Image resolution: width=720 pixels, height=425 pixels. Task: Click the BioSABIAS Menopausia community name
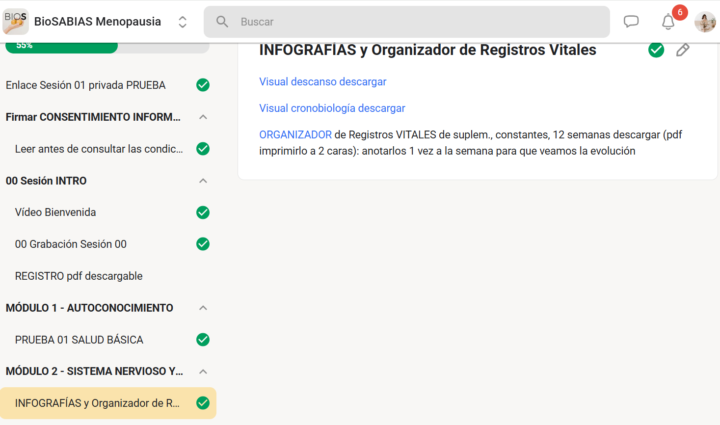tap(97, 22)
